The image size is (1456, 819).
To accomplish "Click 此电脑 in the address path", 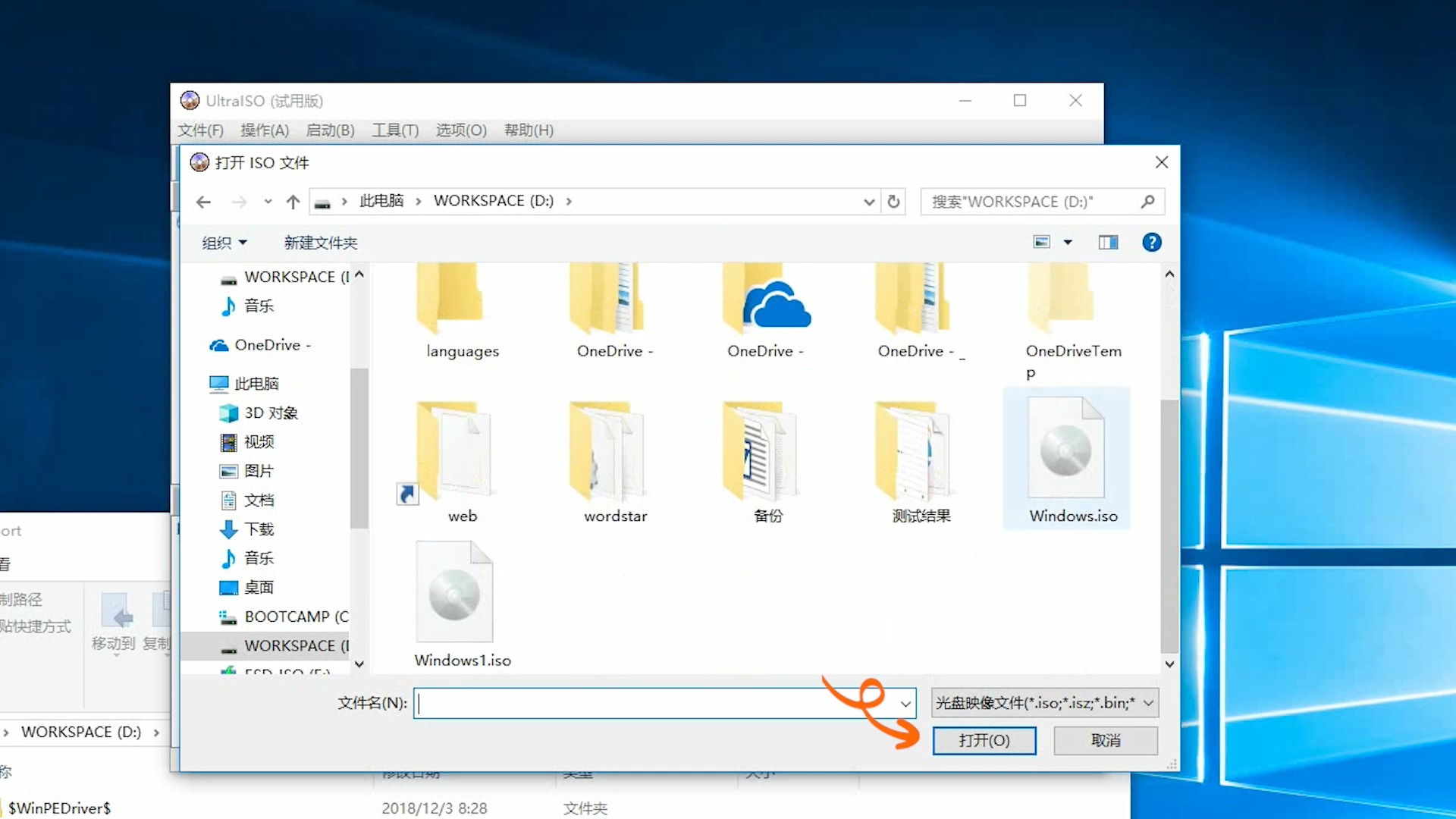I will coord(381,201).
